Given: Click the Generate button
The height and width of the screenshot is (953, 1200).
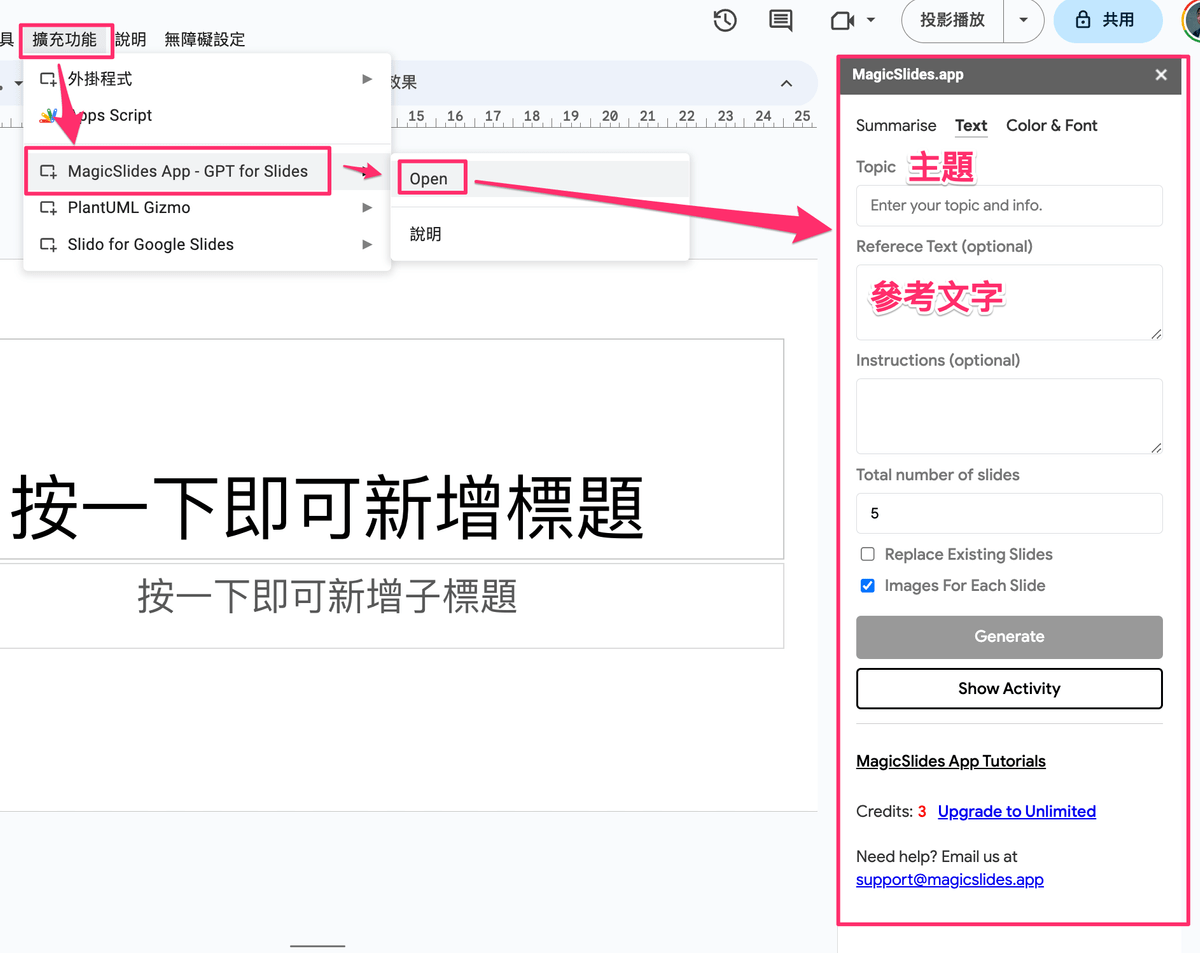Looking at the screenshot, I should tap(1009, 637).
